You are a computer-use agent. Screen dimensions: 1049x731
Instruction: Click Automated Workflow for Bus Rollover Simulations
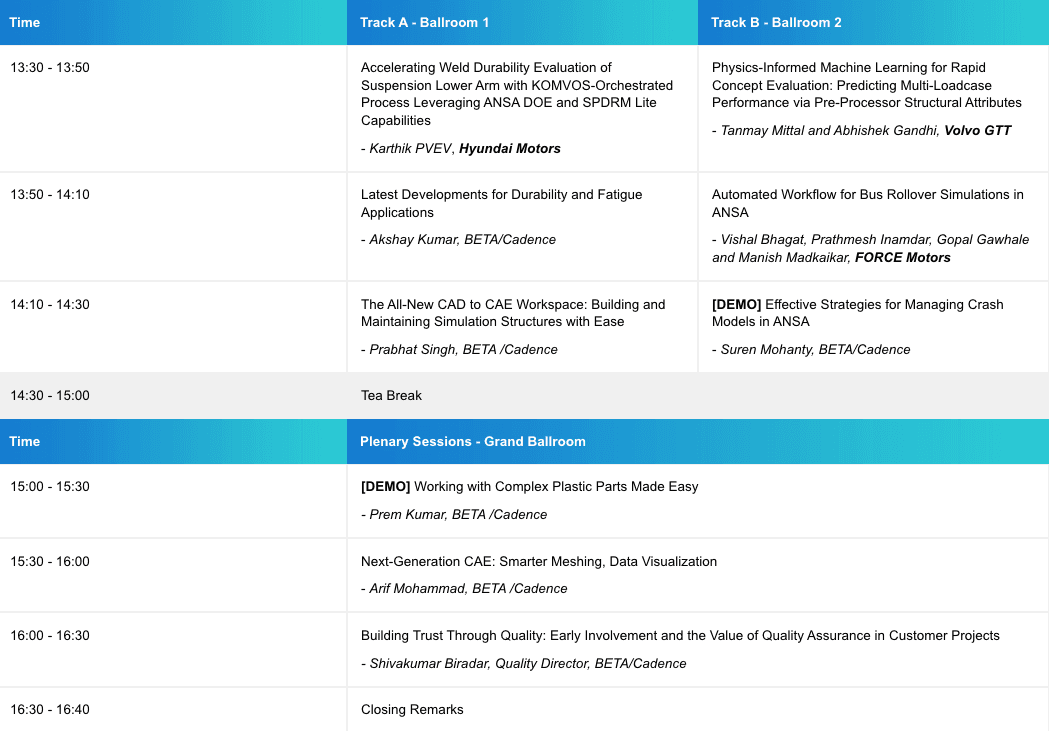point(868,203)
